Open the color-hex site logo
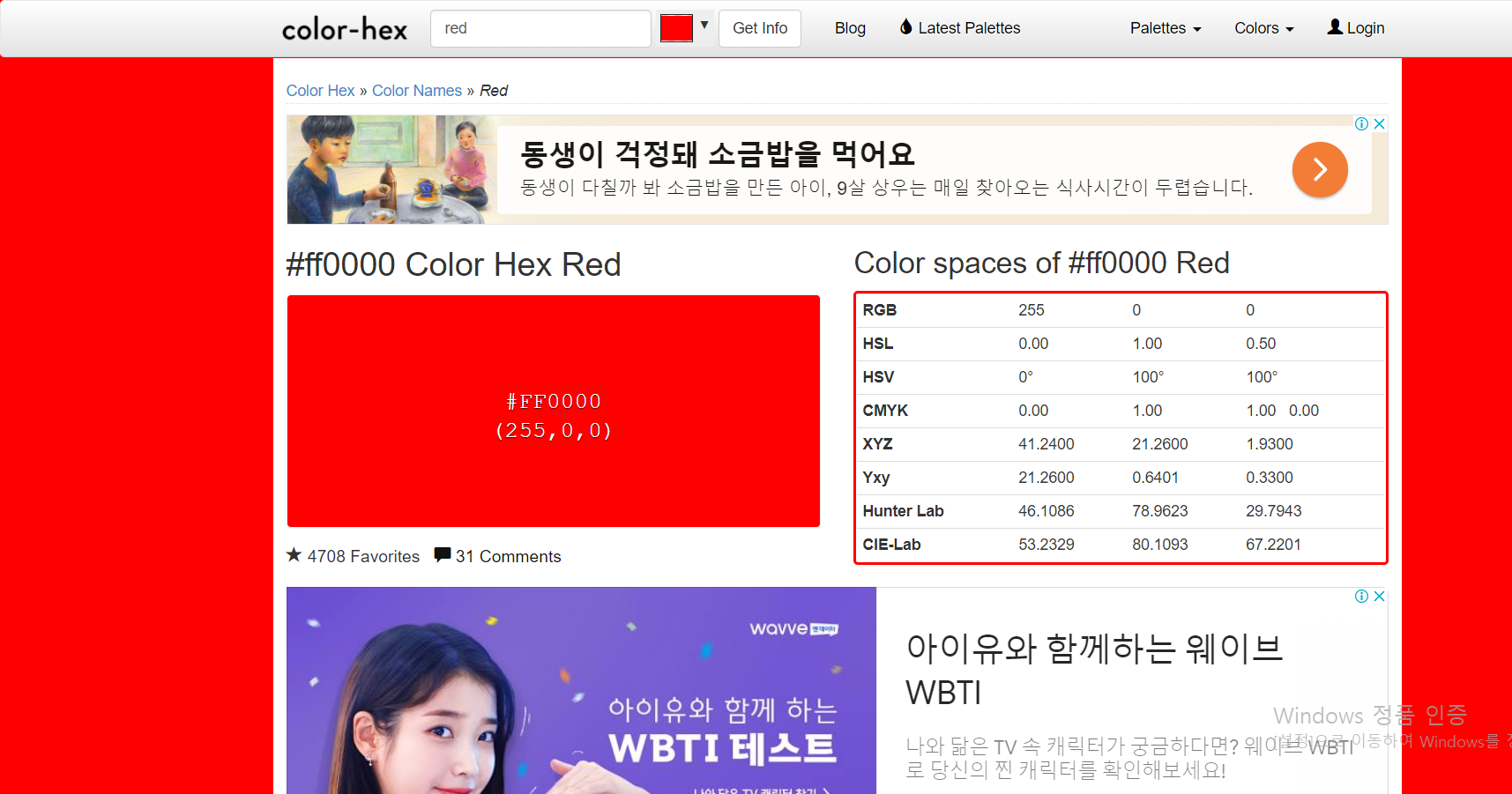The image size is (1512, 794). tap(345, 29)
